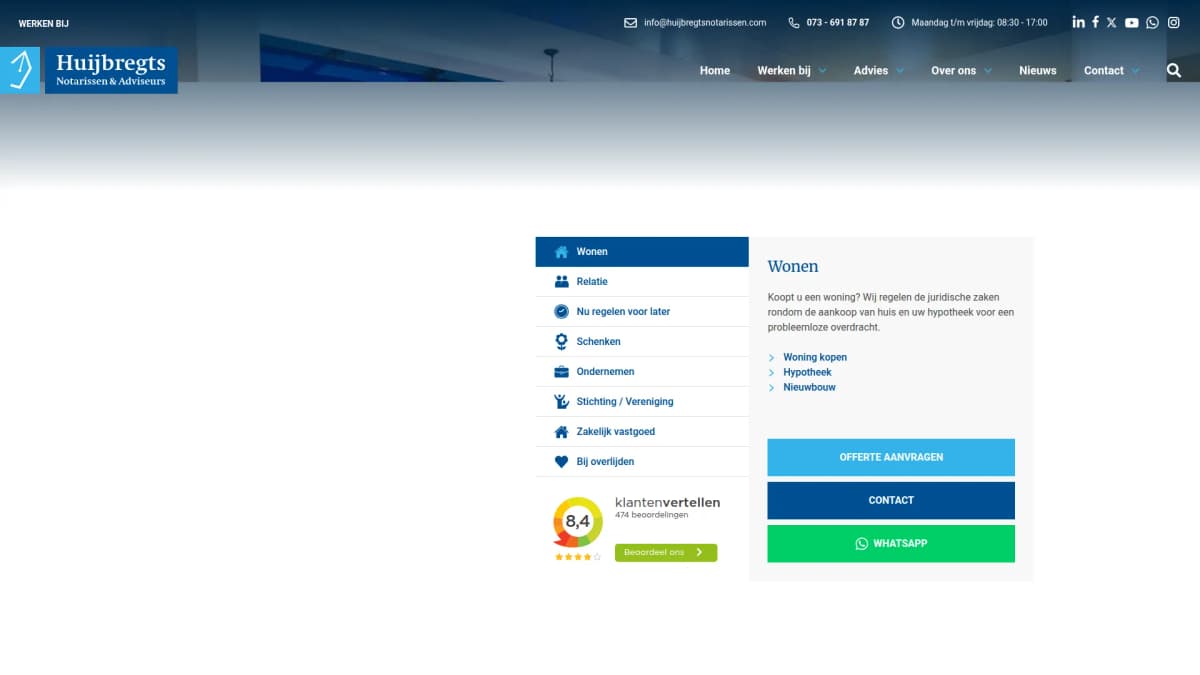Click the Huijbregts logo
This screenshot has height=675, width=1200.
click(90, 70)
